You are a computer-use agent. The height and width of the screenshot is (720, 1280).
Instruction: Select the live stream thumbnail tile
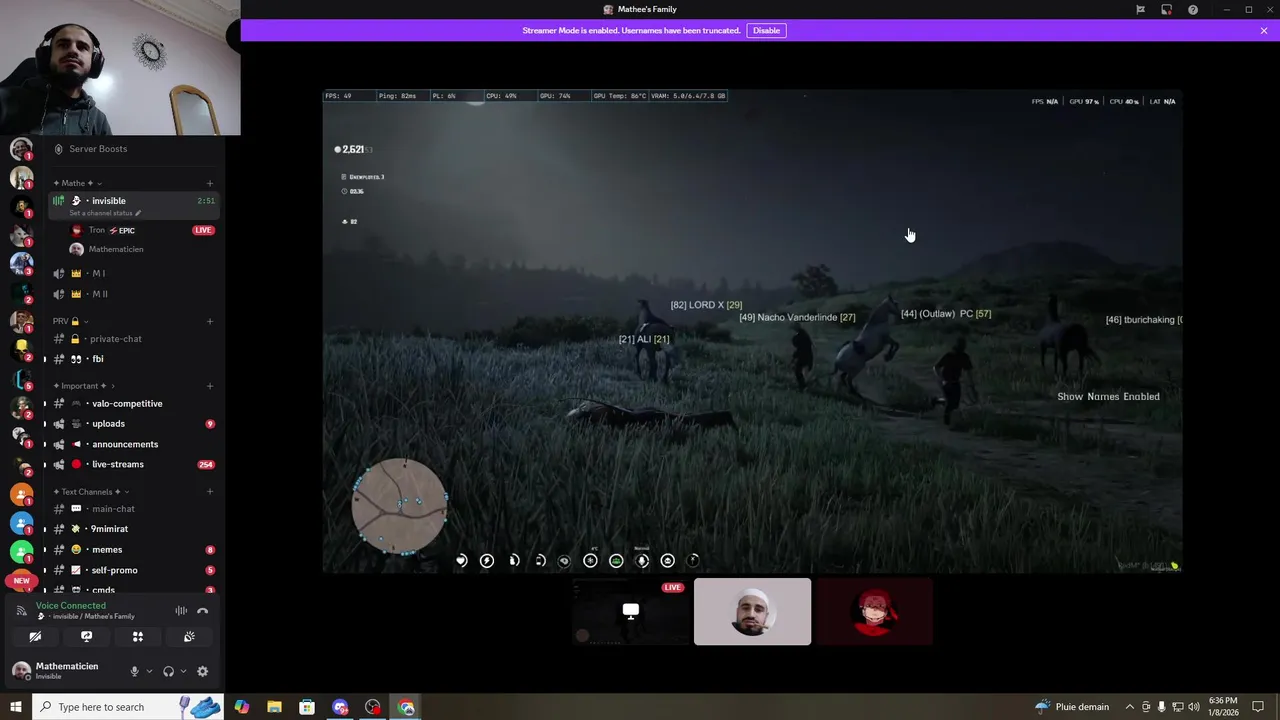[631, 611]
